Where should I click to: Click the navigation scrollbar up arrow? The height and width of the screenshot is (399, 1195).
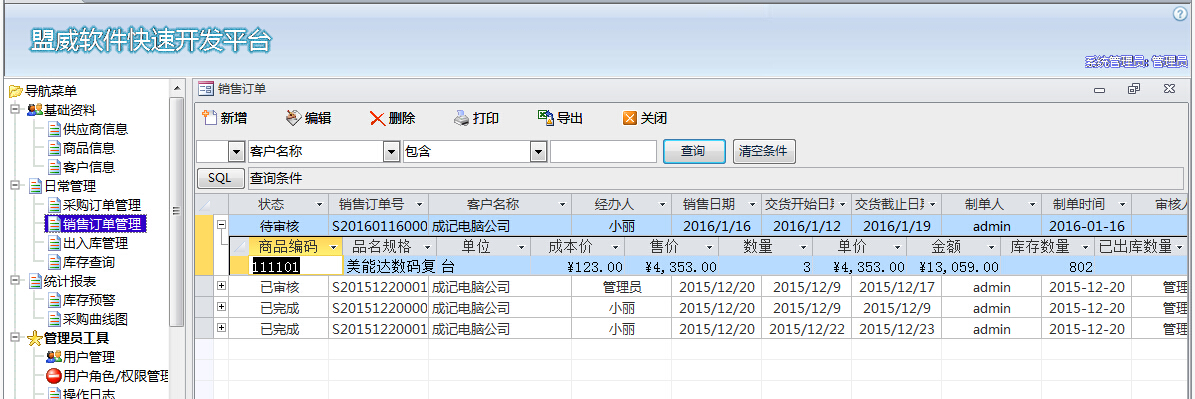click(x=178, y=88)
